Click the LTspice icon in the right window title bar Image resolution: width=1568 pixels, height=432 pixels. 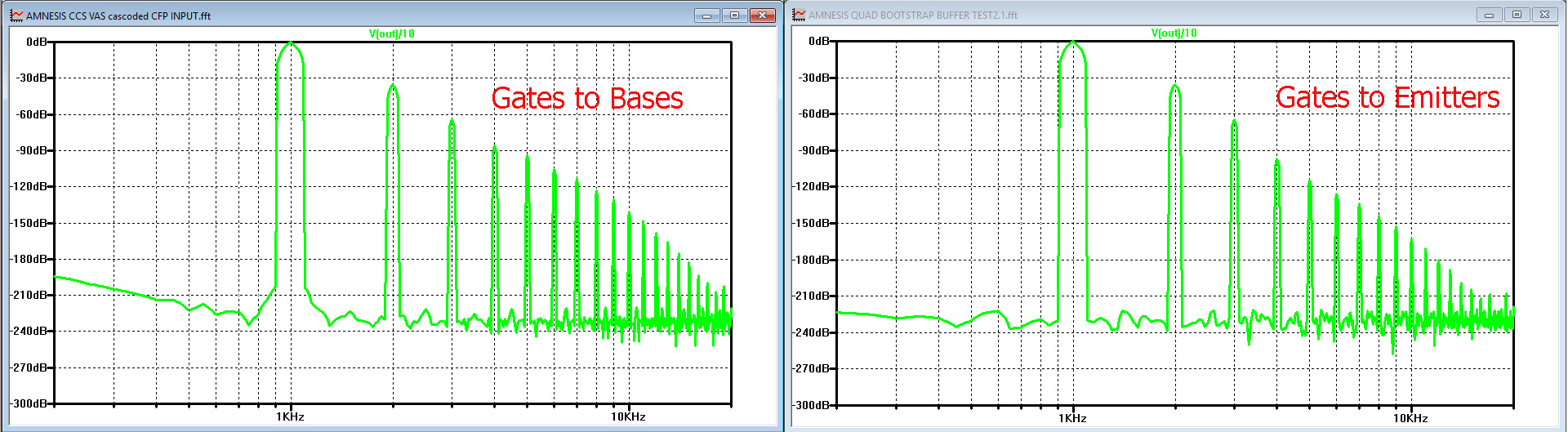tap(799, 15)
